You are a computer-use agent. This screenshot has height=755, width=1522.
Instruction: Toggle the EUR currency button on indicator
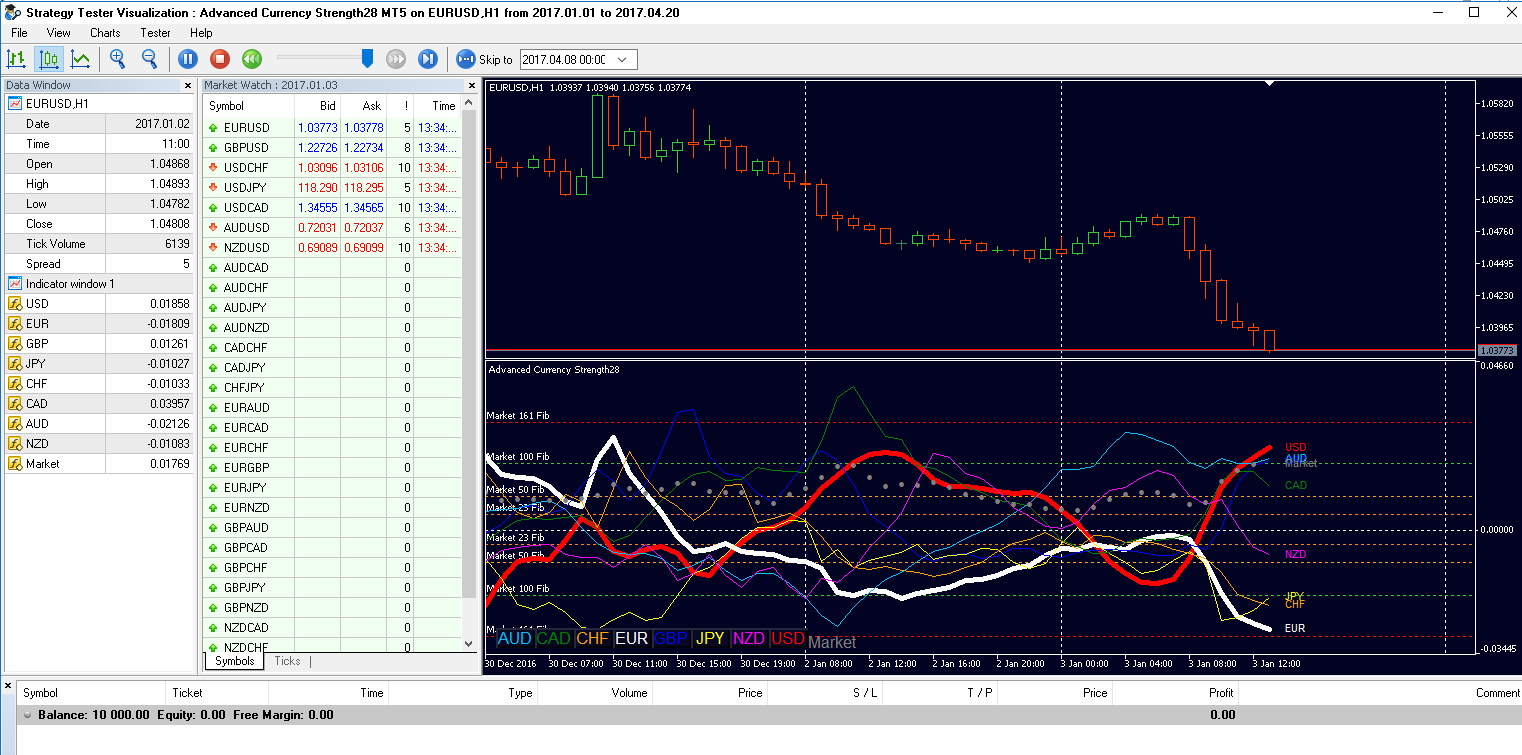click(631, 638)
